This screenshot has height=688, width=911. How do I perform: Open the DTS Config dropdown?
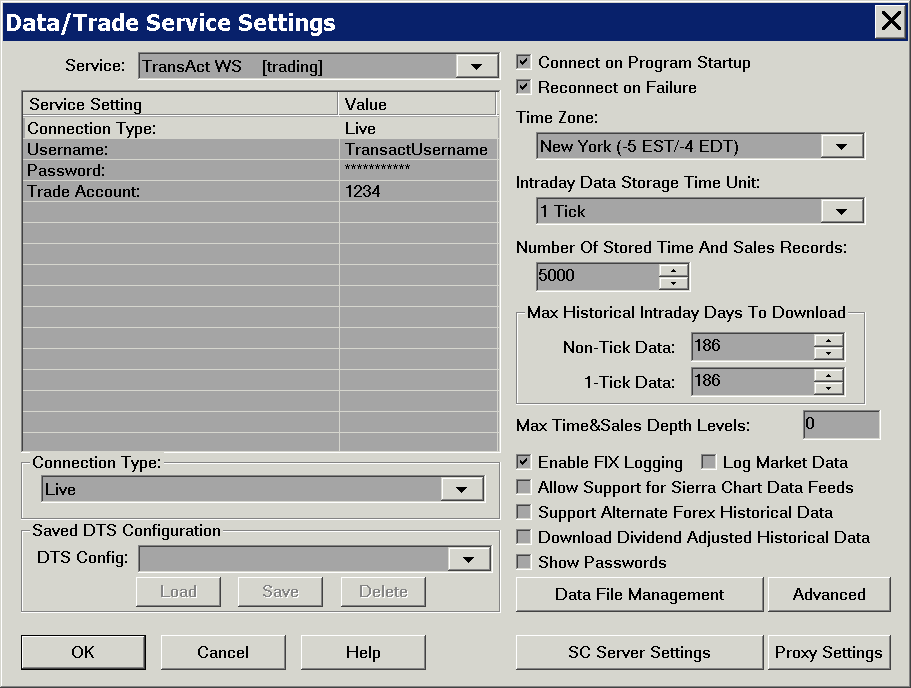click(x=468, y=560)
